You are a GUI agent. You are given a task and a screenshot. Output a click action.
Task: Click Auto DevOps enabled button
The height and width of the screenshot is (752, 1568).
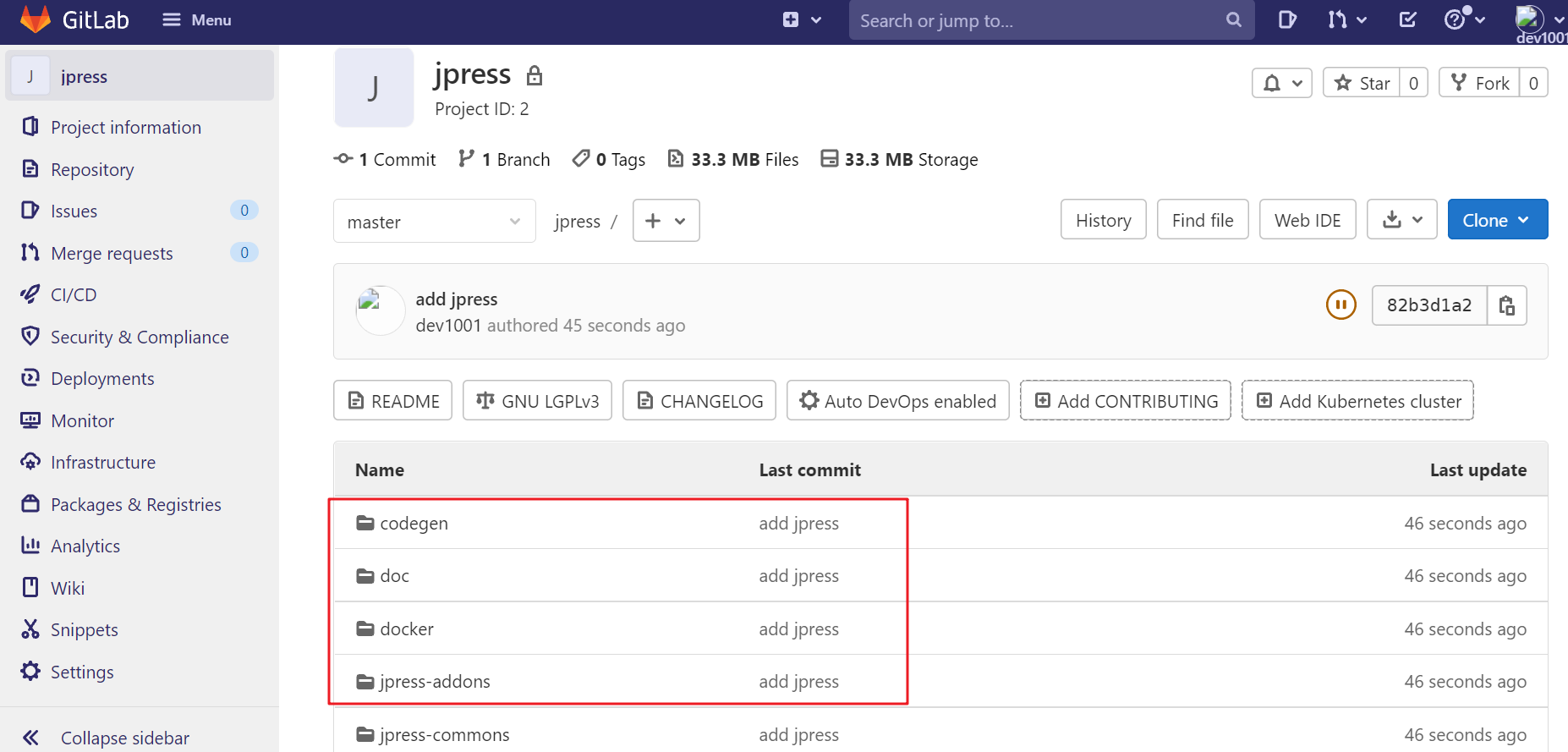click(x=898, y=401)
